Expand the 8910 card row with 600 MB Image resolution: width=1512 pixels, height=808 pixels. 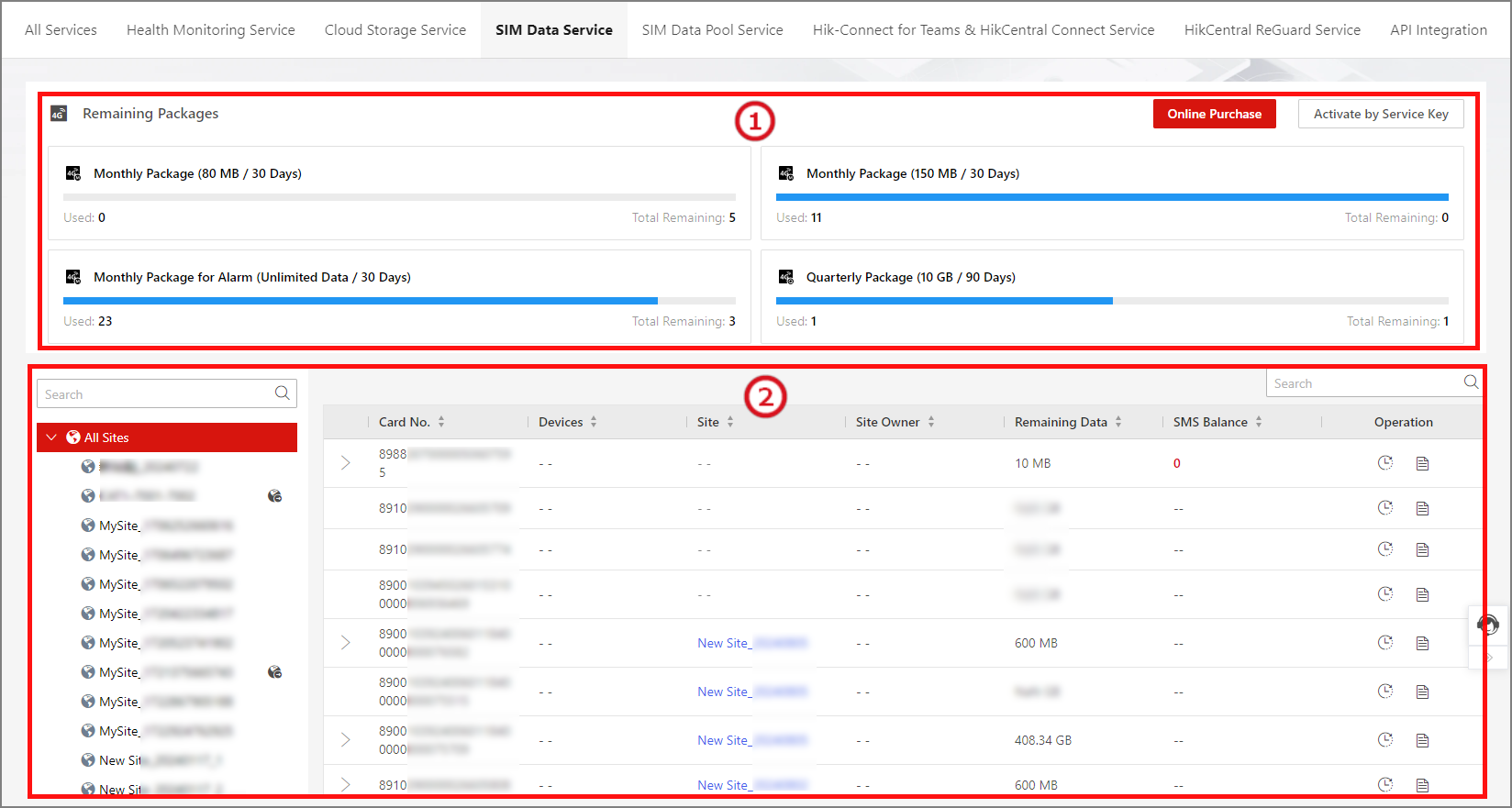(346, 785)
